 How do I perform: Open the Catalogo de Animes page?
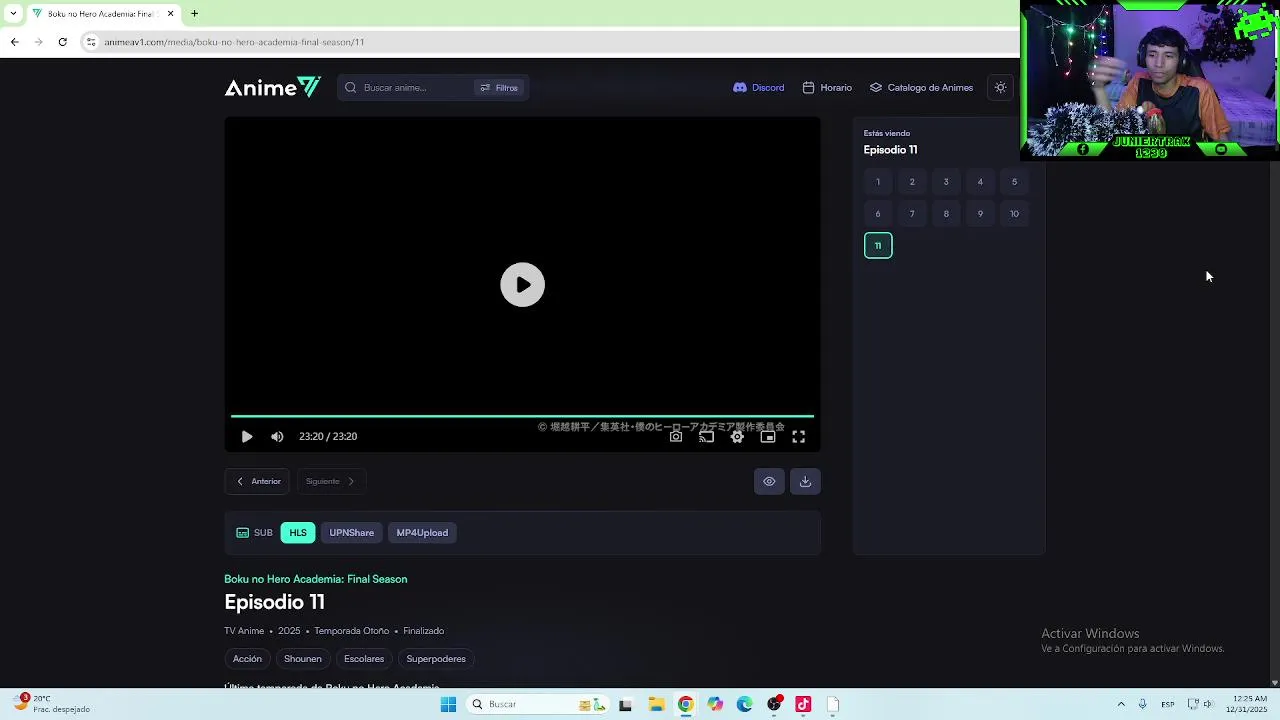(x=921, y=88)
